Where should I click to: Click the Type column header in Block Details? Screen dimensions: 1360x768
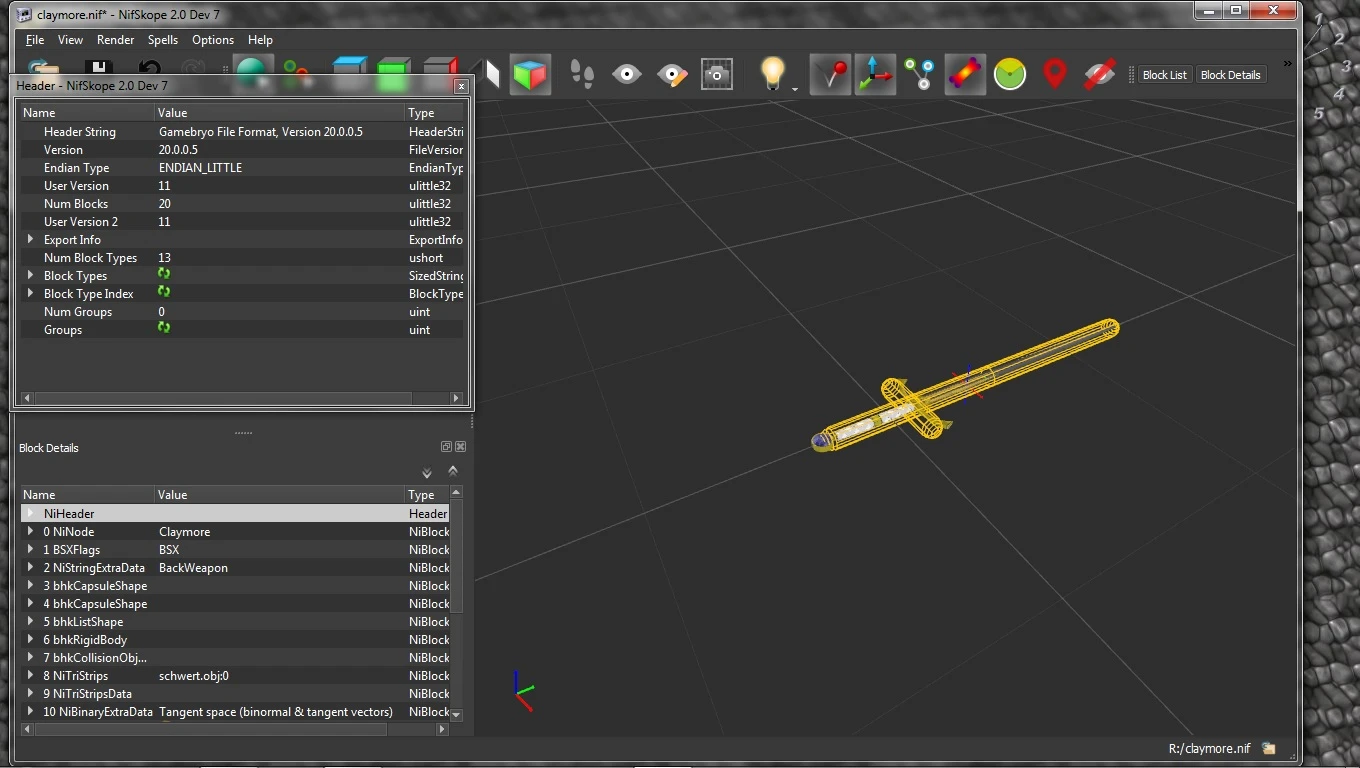(x=427, y=494)
